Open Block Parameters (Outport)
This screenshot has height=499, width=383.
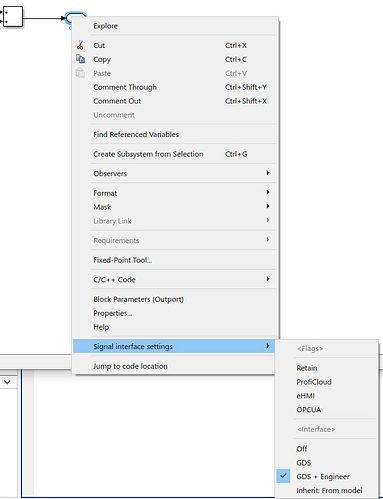point(175,299)
